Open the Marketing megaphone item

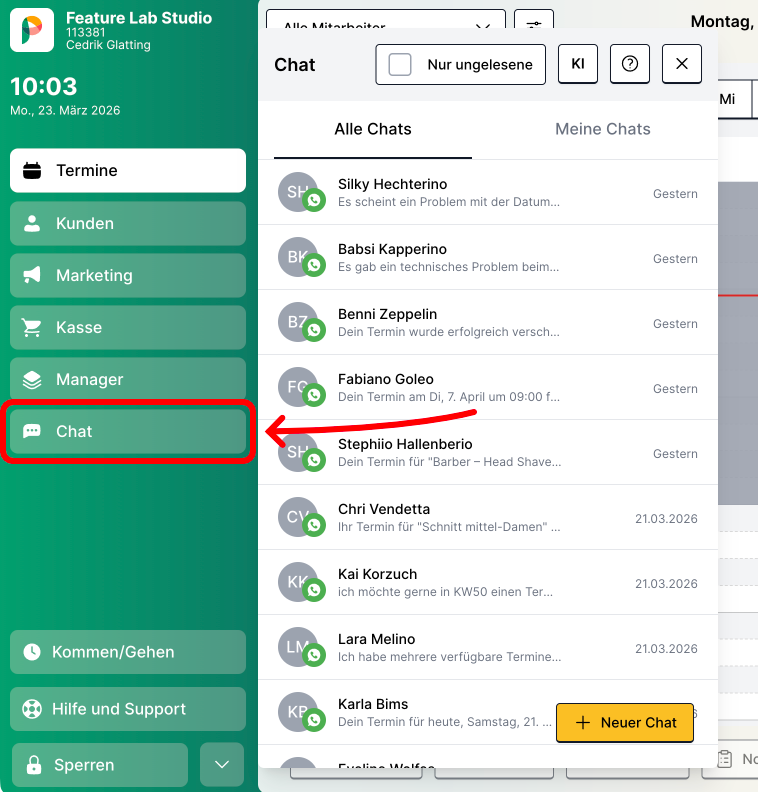(128, 275)
